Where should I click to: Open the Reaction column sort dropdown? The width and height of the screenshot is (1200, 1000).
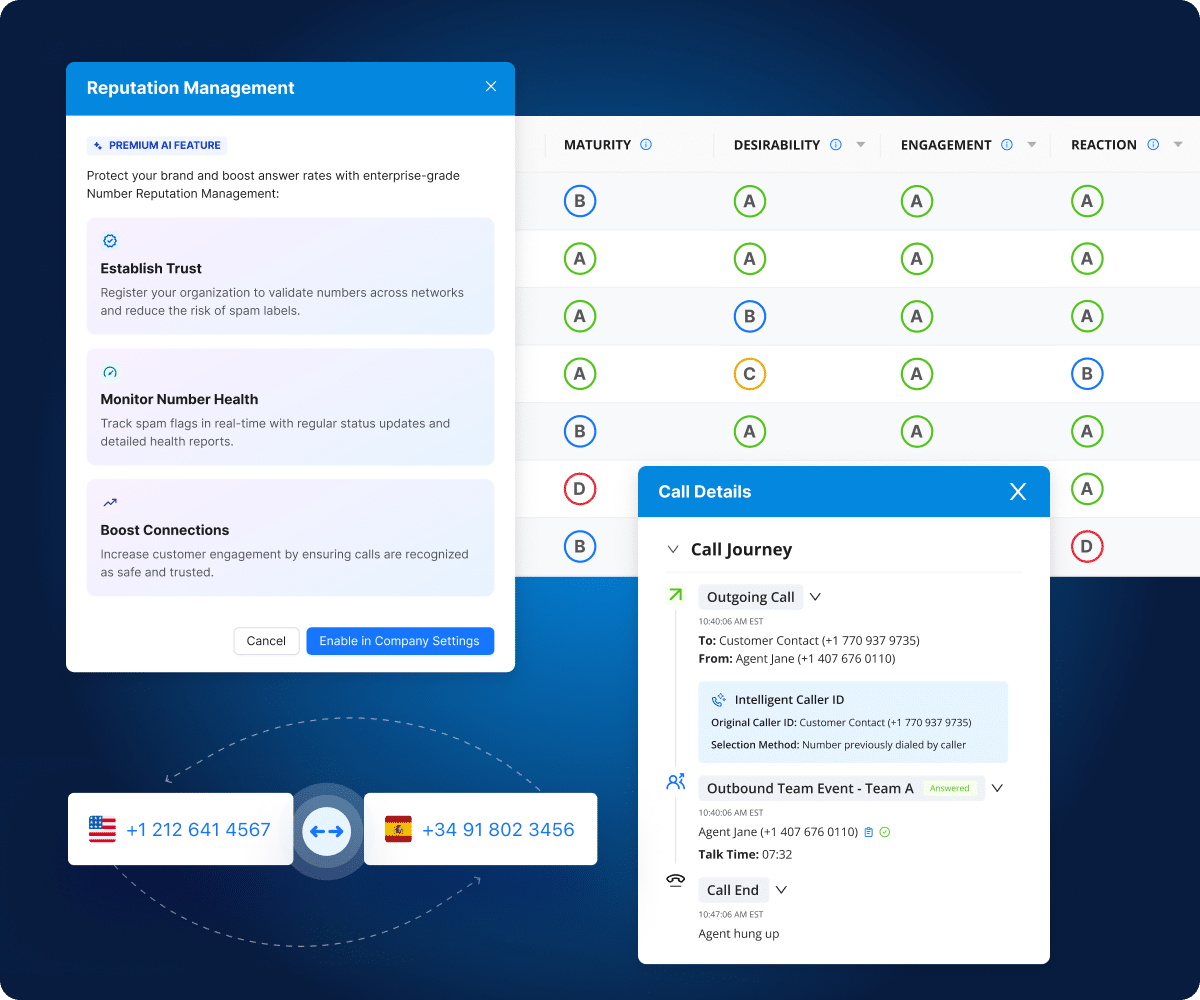tap(1178, 145)
